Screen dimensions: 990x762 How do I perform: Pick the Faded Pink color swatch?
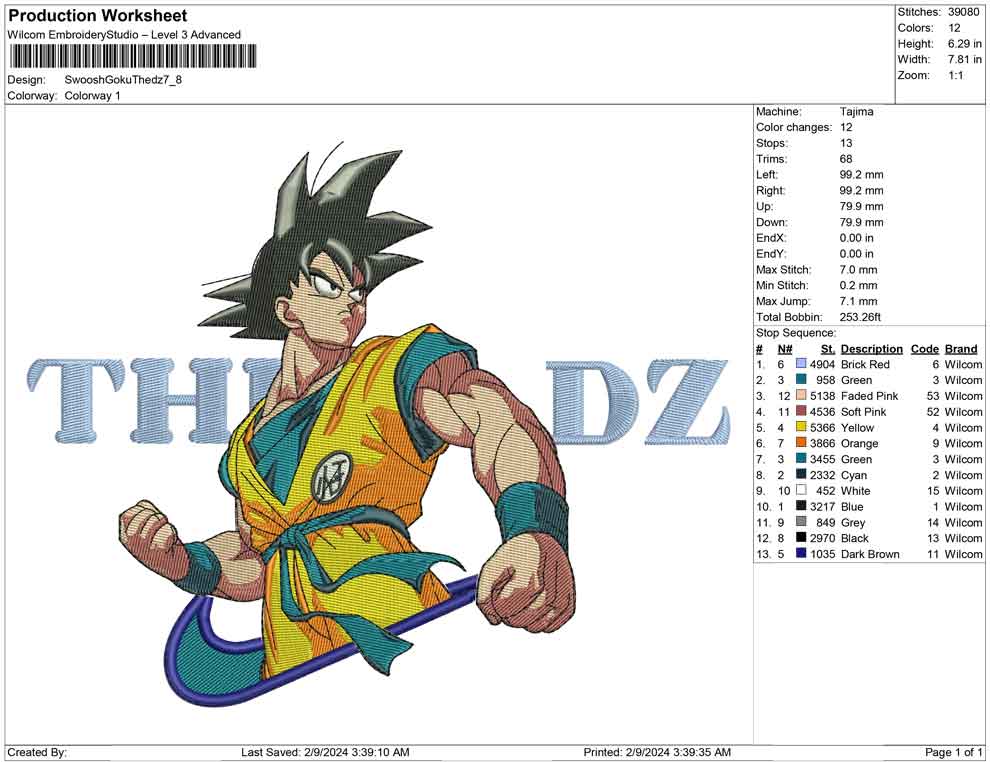click(801, 395)
